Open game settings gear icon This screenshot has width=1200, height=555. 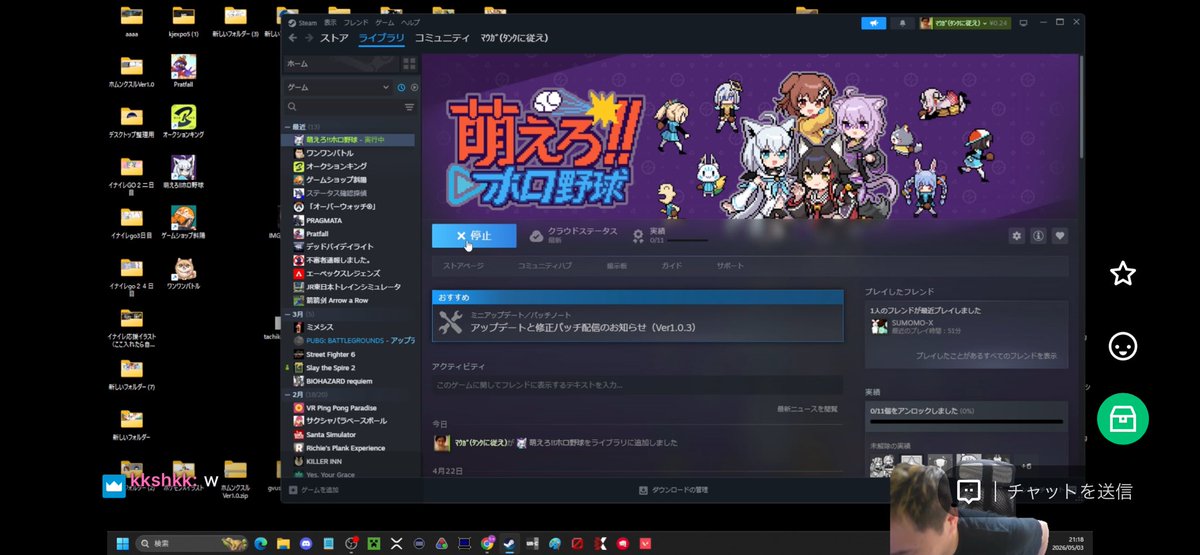(1017, 236)
